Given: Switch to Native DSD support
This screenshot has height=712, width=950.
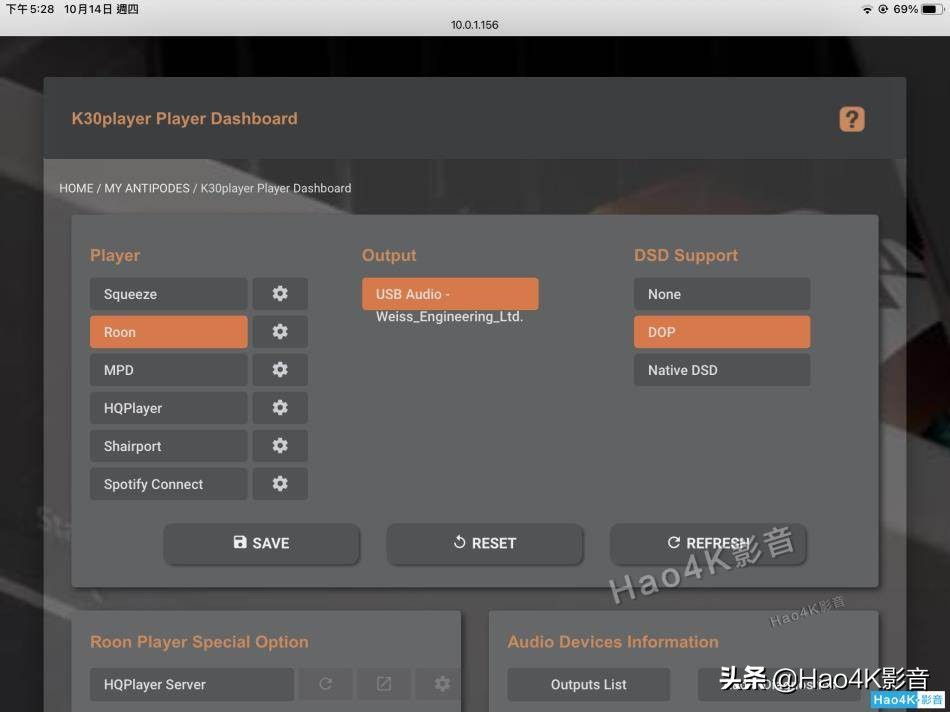Looking at the screenshot, I should click(721, 369).
